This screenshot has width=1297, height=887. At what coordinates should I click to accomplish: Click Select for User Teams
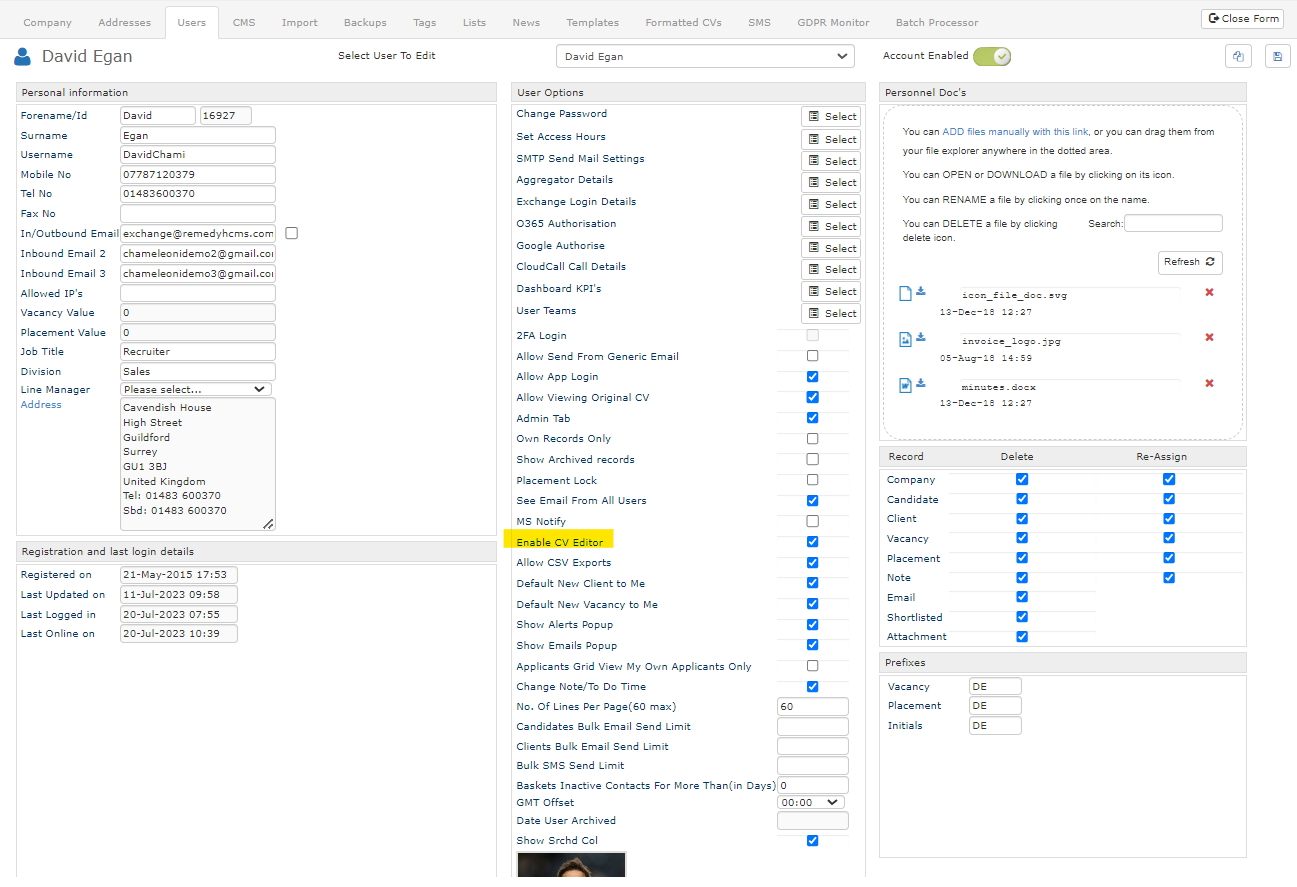click(831, 313)
